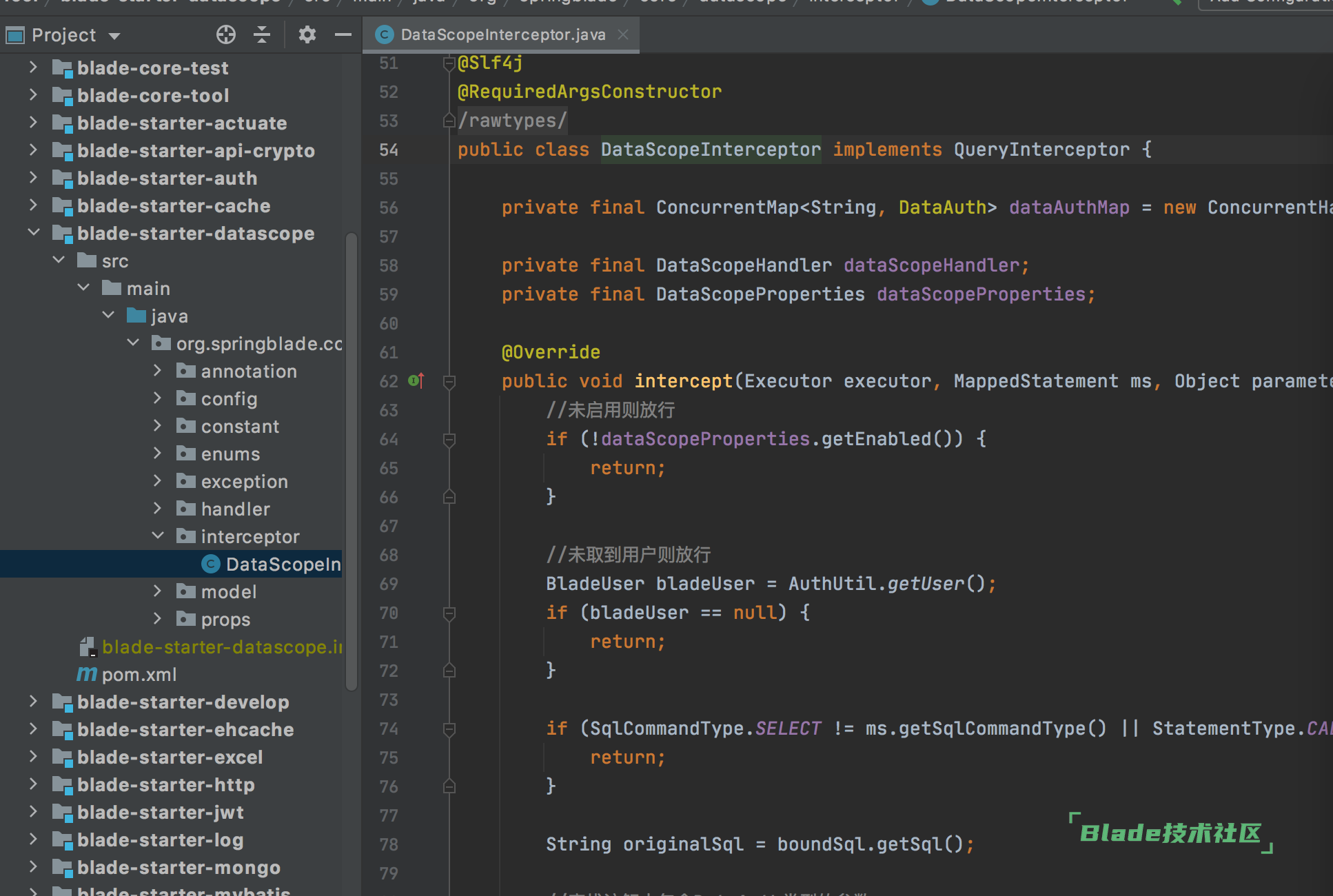Close the DataScopeInterceptor.java tab
The image size is (1333, 896).
tap(623, 34)
